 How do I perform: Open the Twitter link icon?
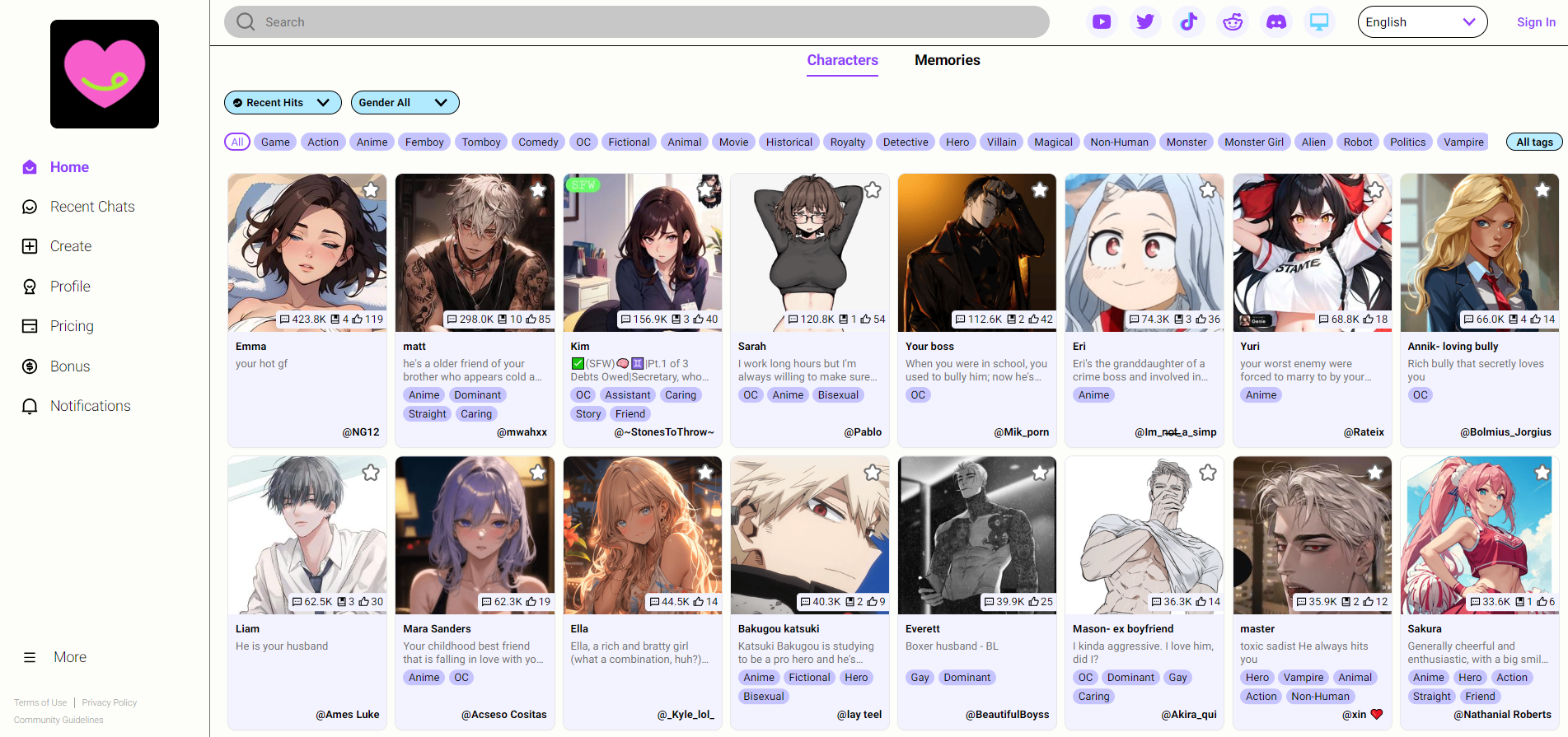click(x=1145, y=22)
